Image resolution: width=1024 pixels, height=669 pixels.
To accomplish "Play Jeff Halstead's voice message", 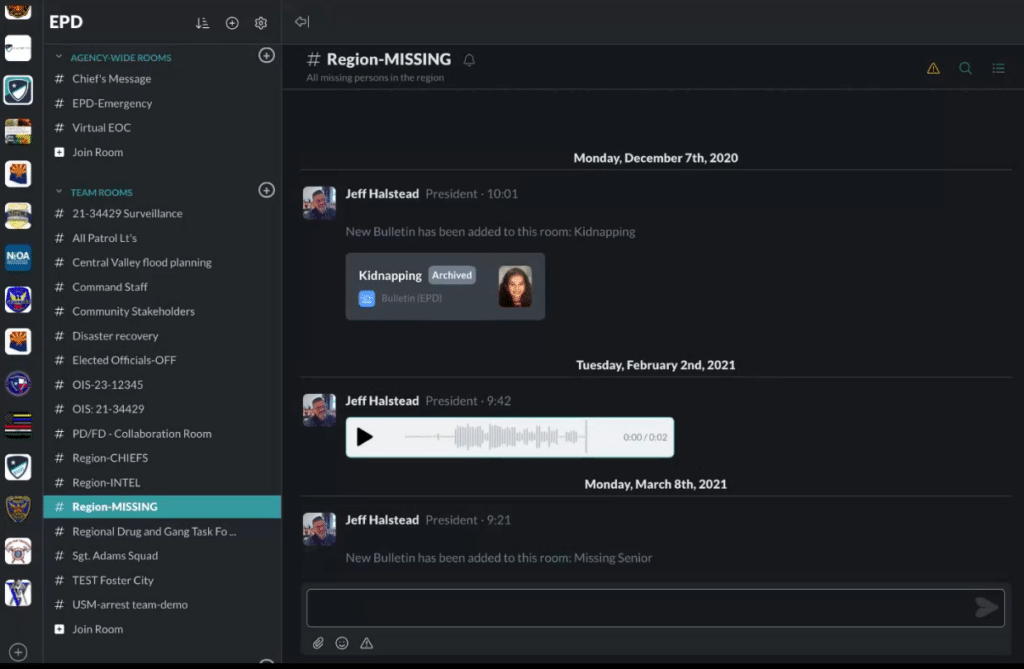I will (364, 436).
